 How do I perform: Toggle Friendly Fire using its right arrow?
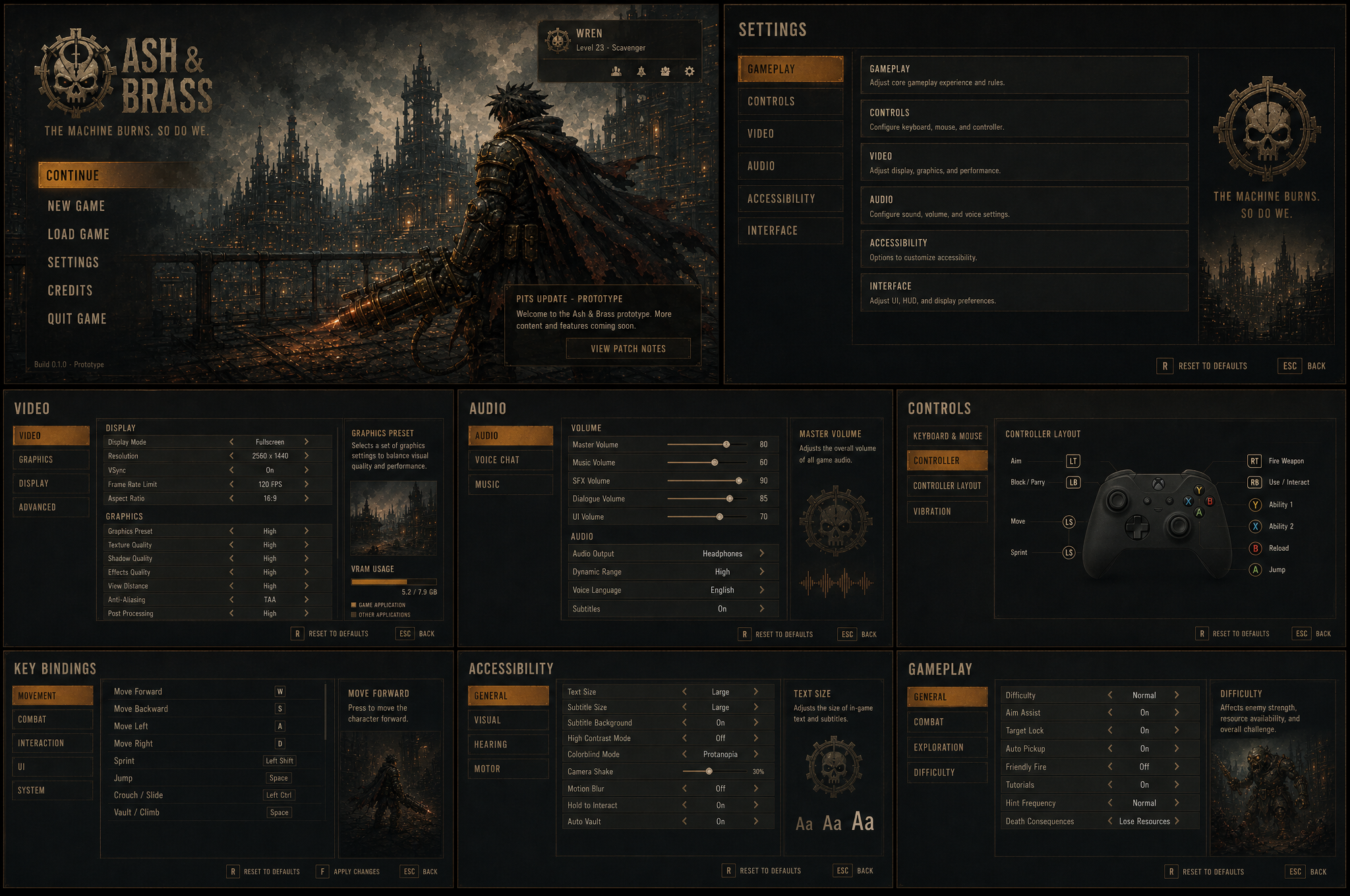coord(1176,767)
